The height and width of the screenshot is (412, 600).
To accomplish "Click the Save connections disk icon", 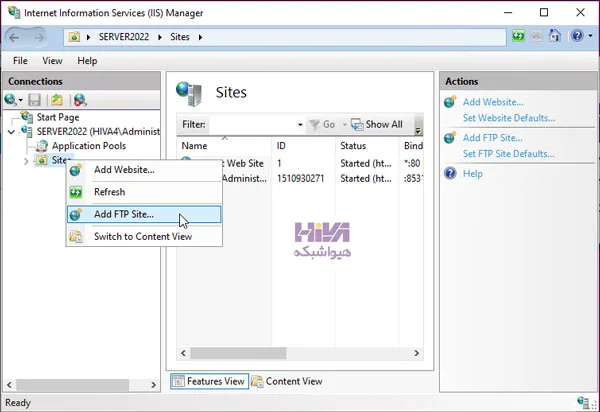I will [x=34, y=100].
